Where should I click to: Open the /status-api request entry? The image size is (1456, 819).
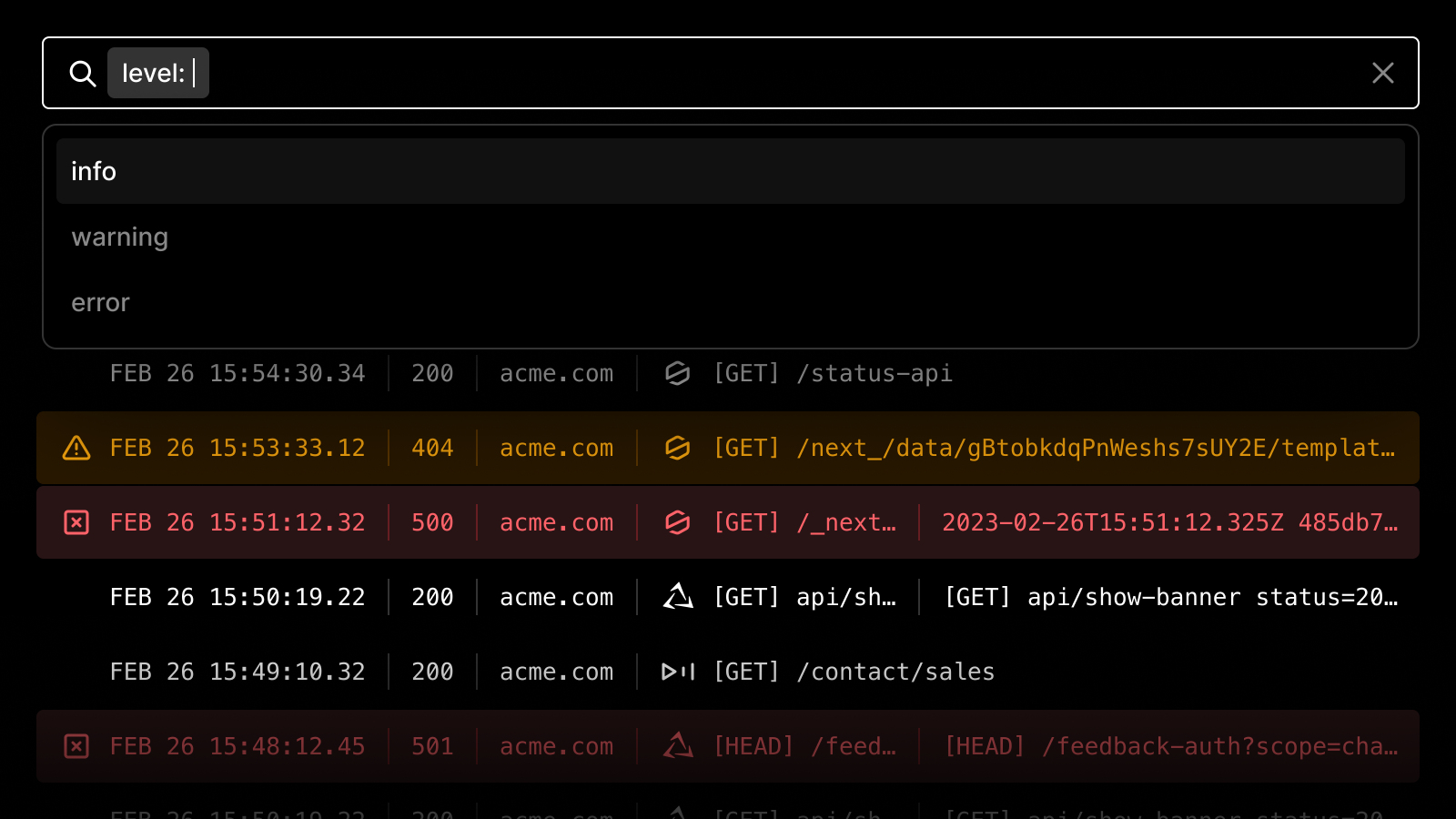click(x=874, y=373)
